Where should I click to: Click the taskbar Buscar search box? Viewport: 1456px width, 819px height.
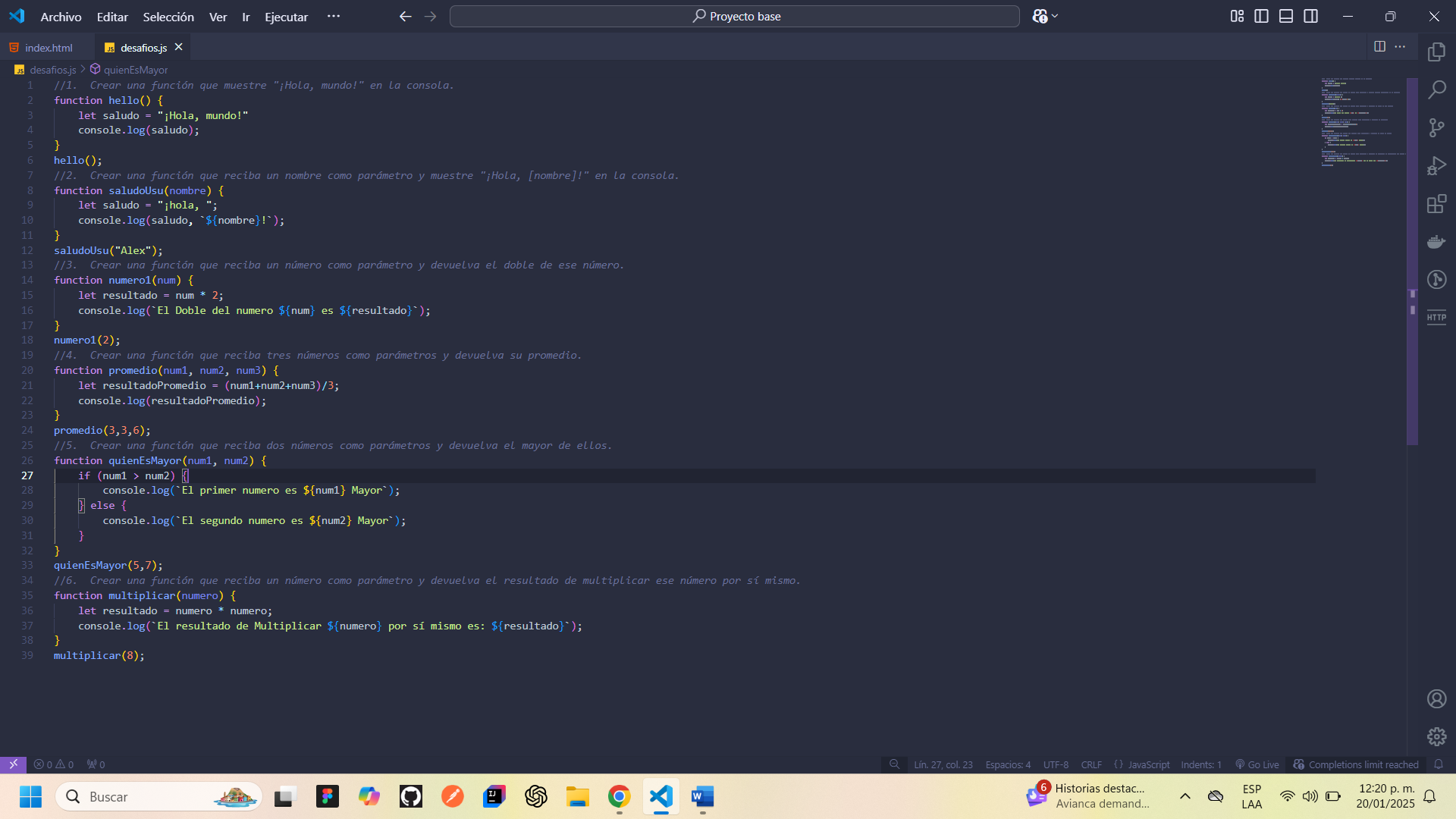tap(158, 796)
